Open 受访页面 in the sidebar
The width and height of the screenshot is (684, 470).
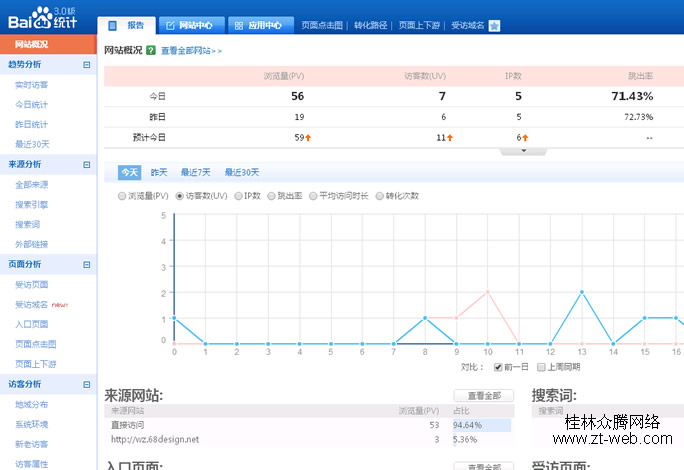pos(31,285)
